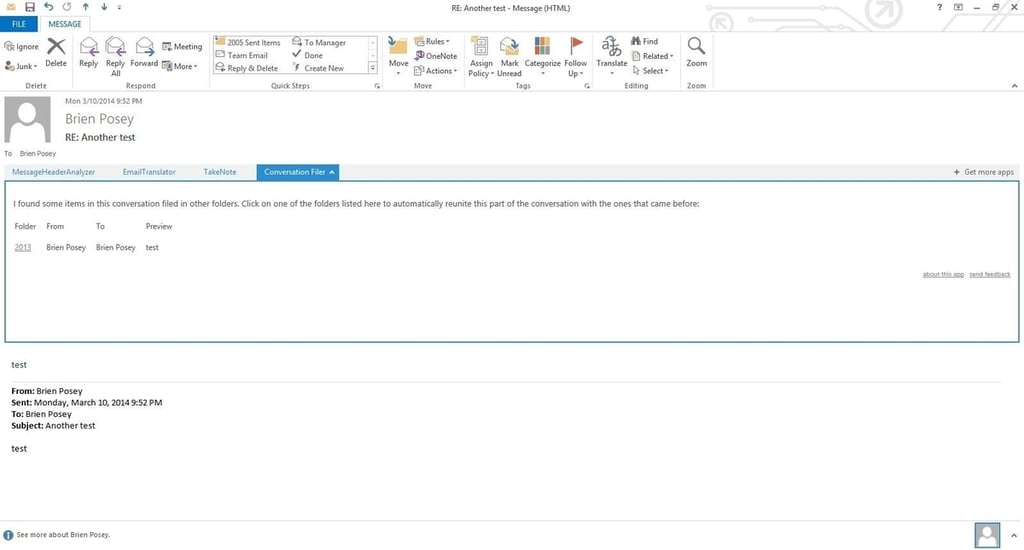Click the Translate button
This screenshot has height=550, width=1024.
[611, 57]
